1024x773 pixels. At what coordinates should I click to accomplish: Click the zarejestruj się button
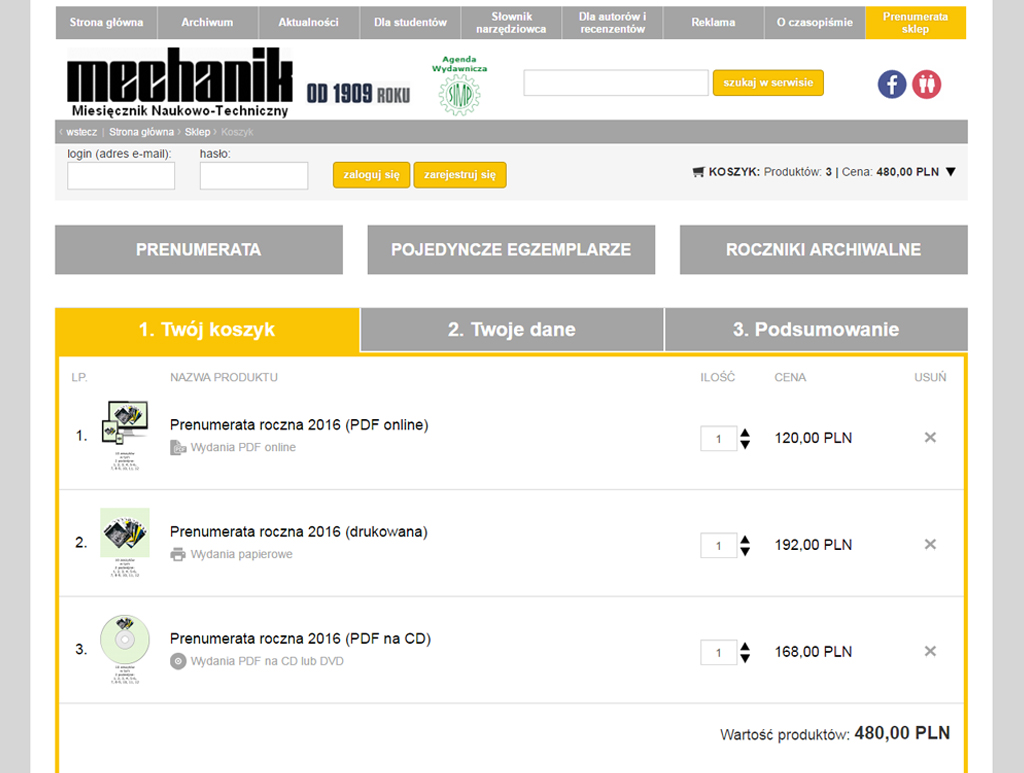click(x=459, y=175)
